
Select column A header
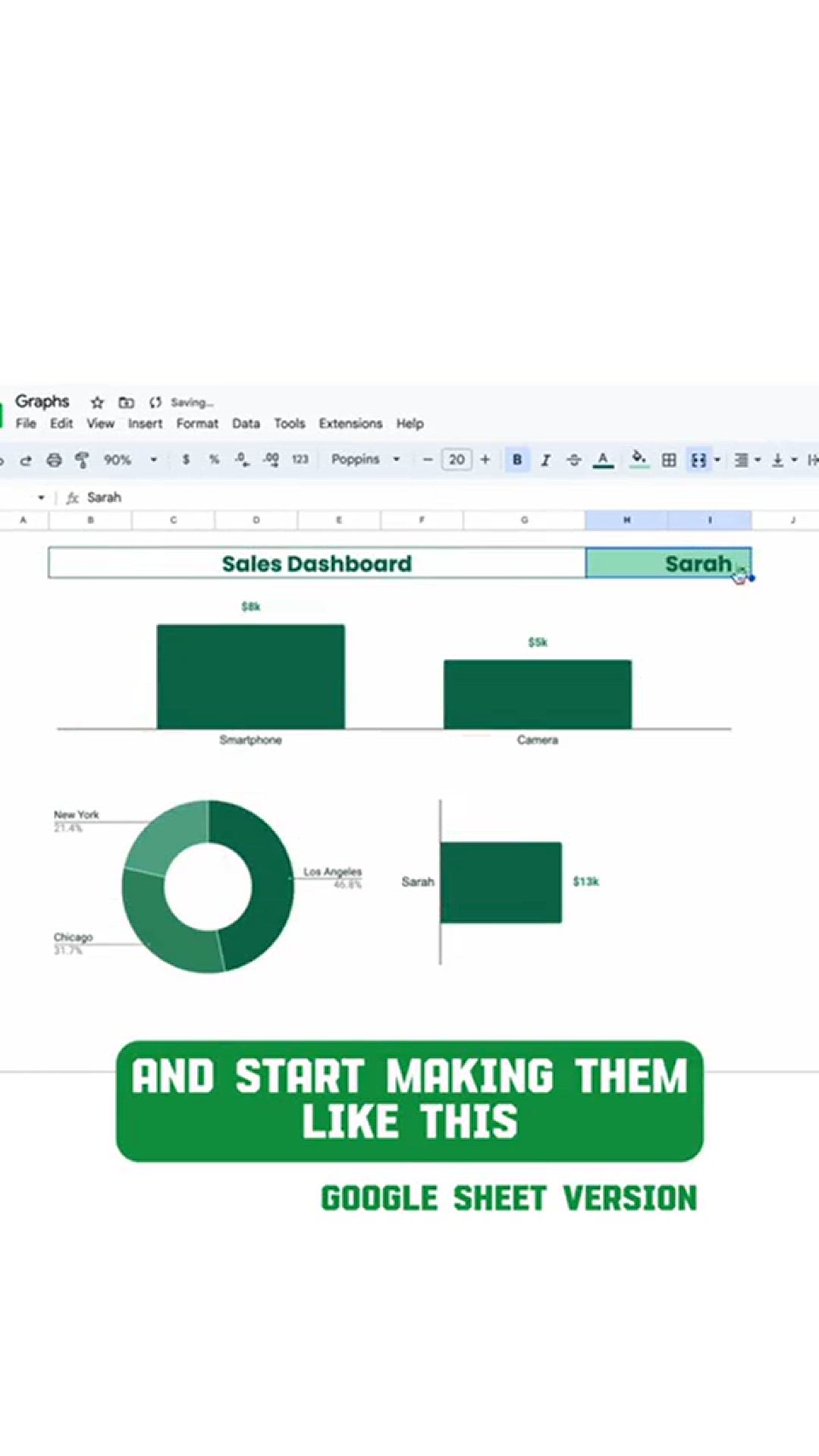click(24, 520)
